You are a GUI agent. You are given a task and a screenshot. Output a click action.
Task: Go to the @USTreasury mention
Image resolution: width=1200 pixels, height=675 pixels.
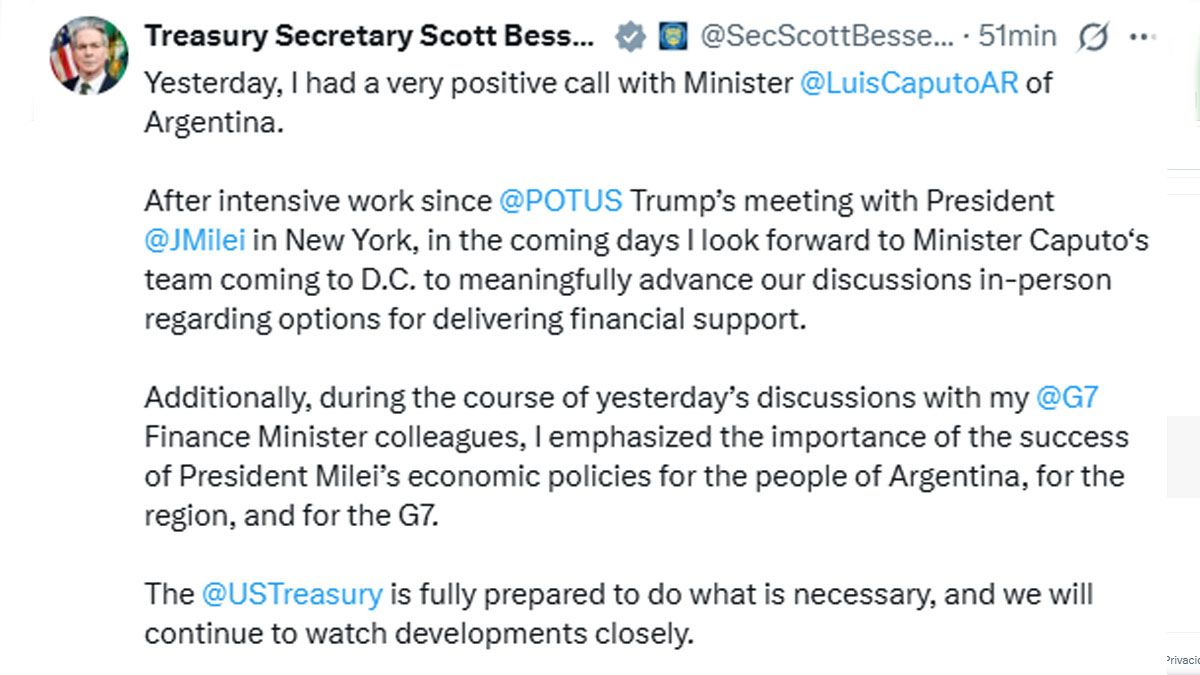click(292, 594)
